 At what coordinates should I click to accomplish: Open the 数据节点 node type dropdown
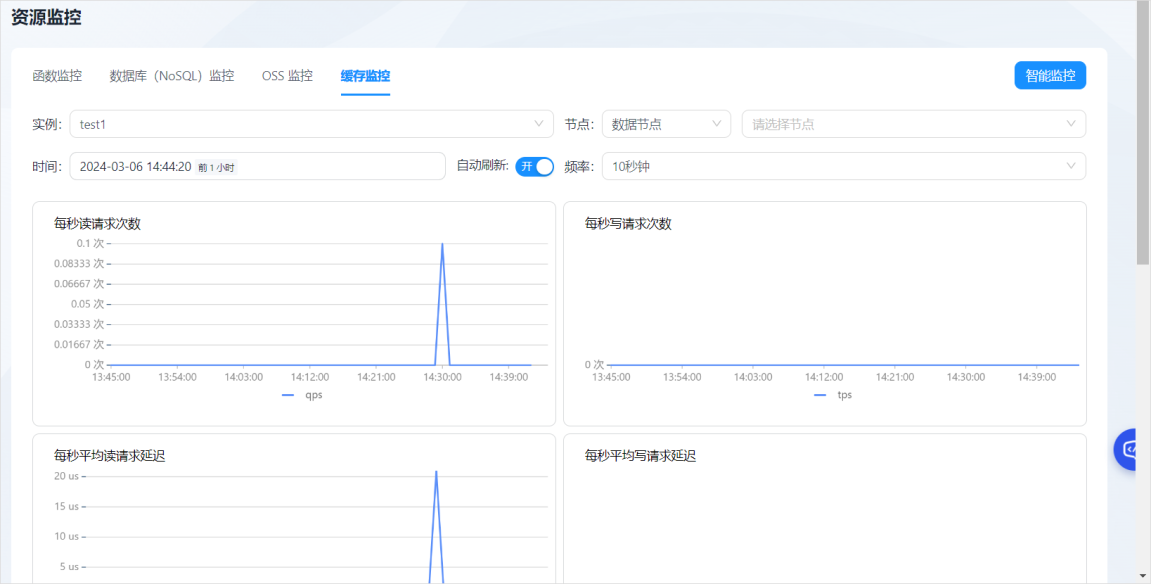tap(667, 124)
